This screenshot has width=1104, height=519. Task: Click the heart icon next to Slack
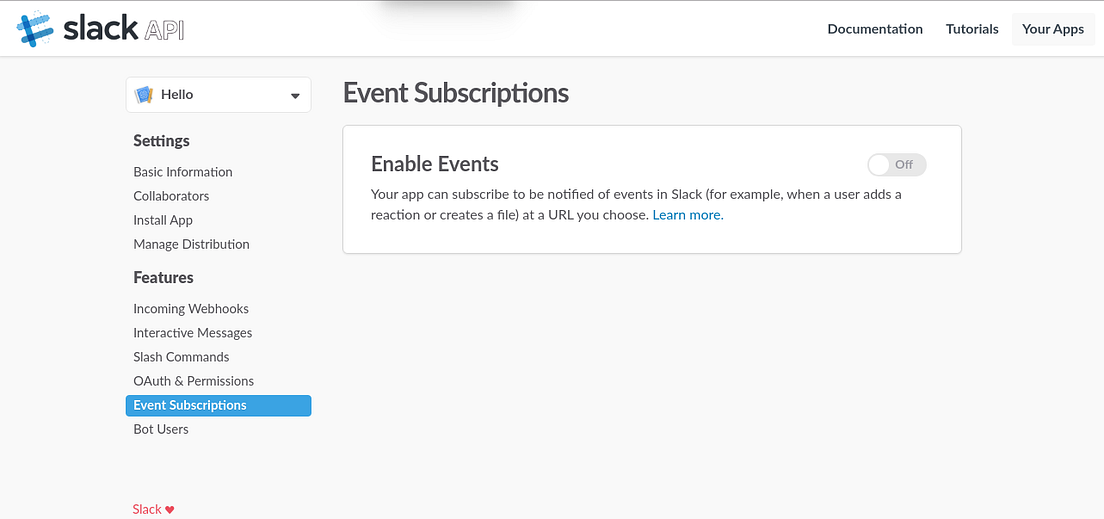170,510
